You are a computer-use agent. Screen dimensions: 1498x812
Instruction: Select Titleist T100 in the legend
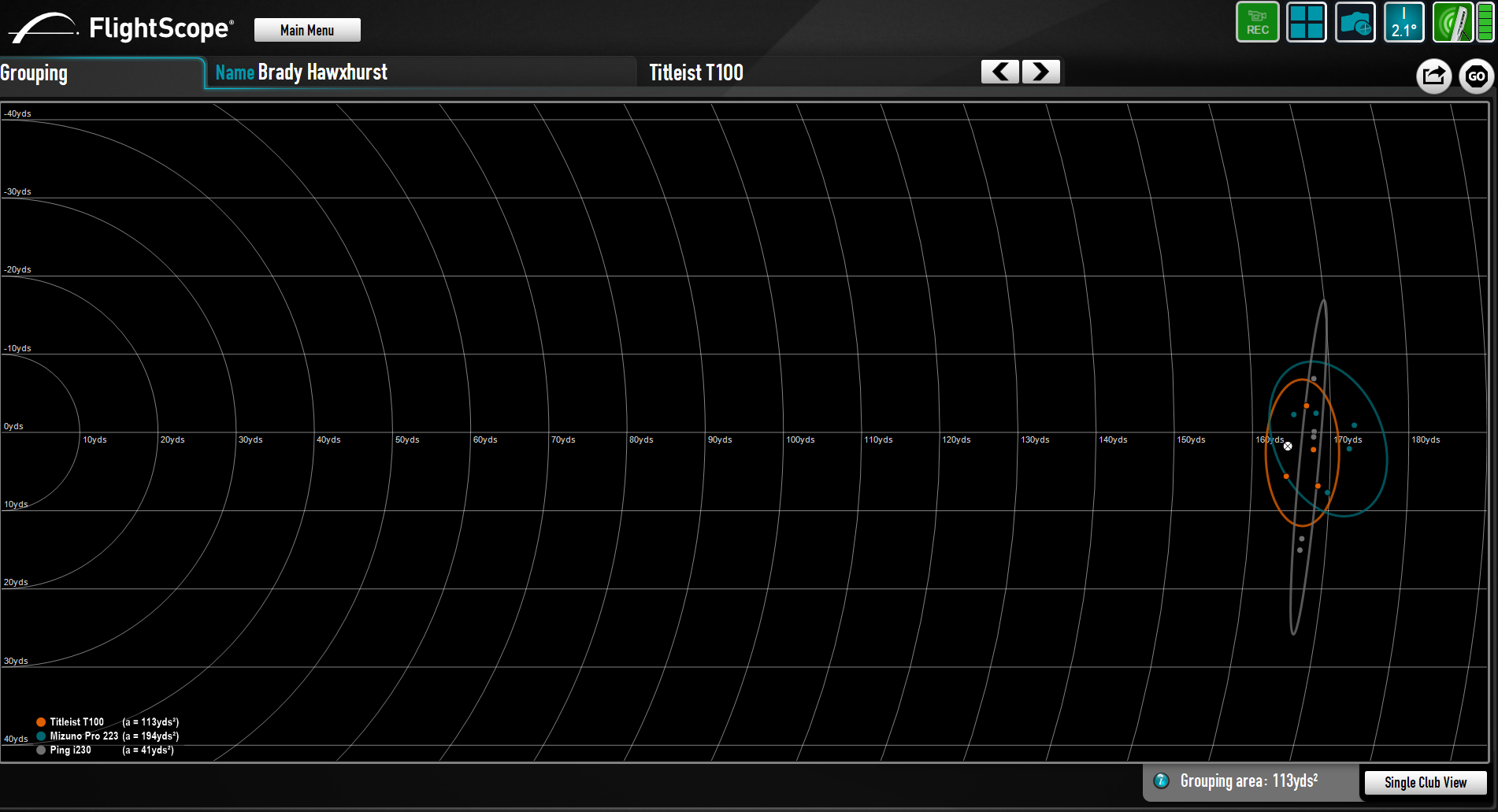tap(77, 722)
